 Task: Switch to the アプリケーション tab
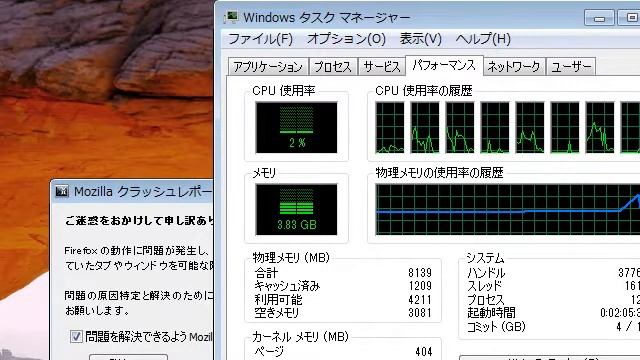tap(268, 67)
